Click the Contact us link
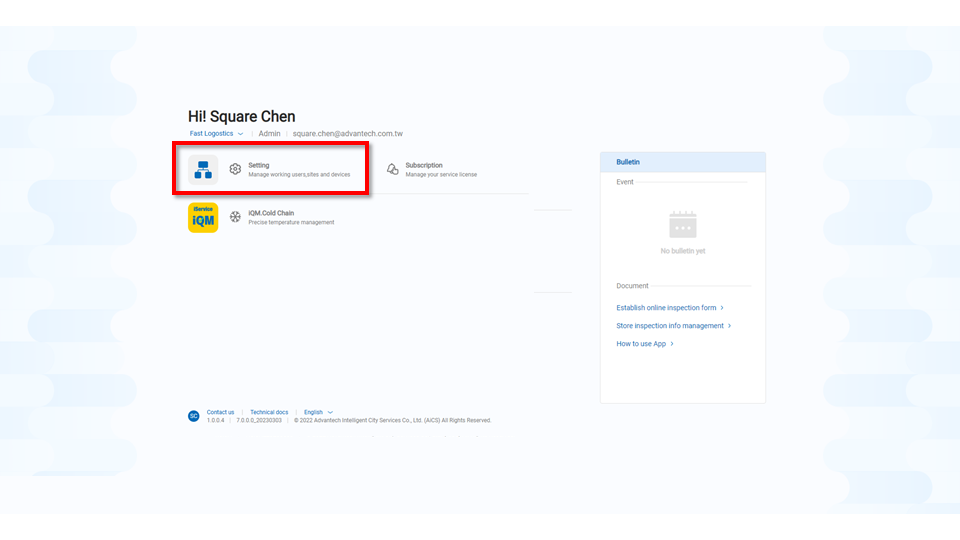Image resolution: width=960 pixels, height=540 pixels. click(x=220, y=412)
